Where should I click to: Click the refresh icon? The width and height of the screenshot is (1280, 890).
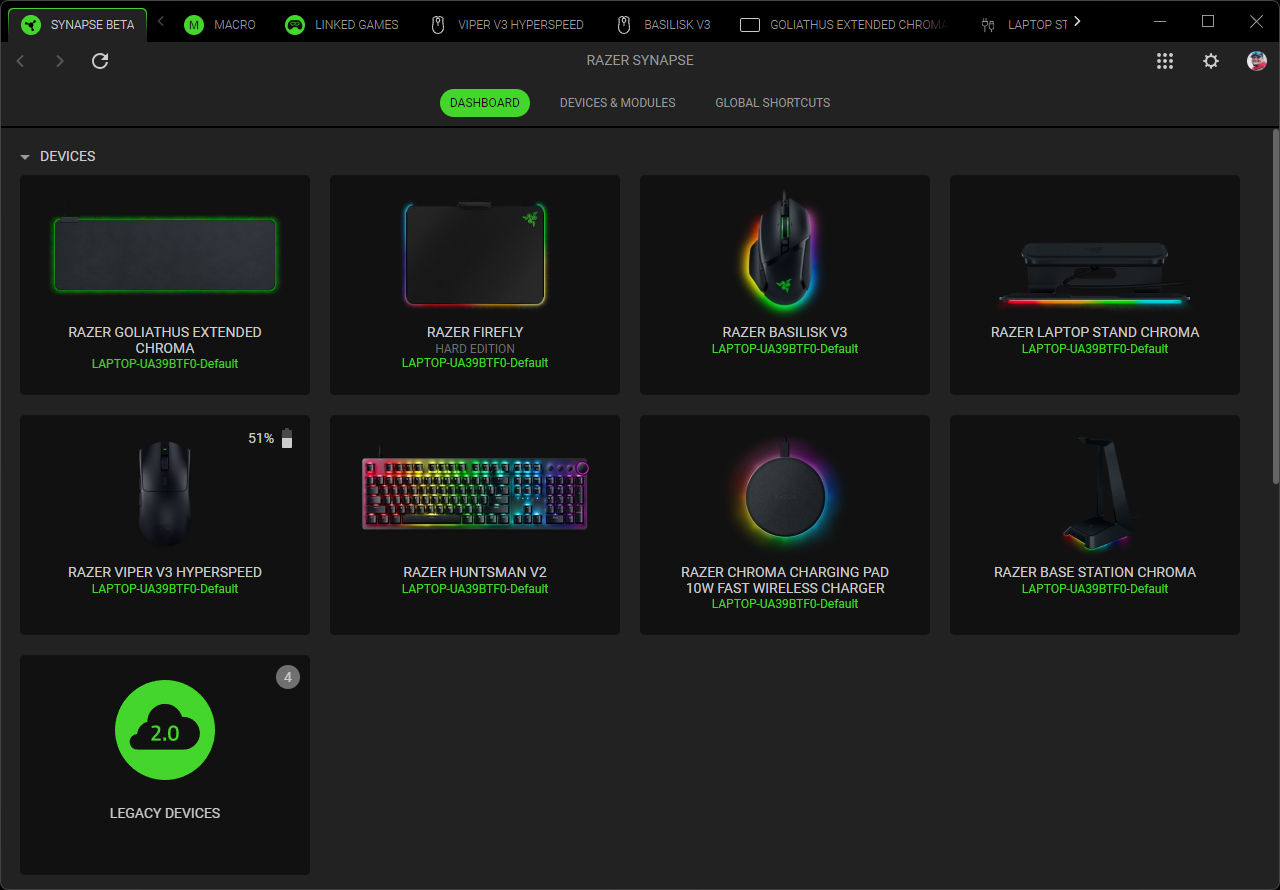coord(100,61)
